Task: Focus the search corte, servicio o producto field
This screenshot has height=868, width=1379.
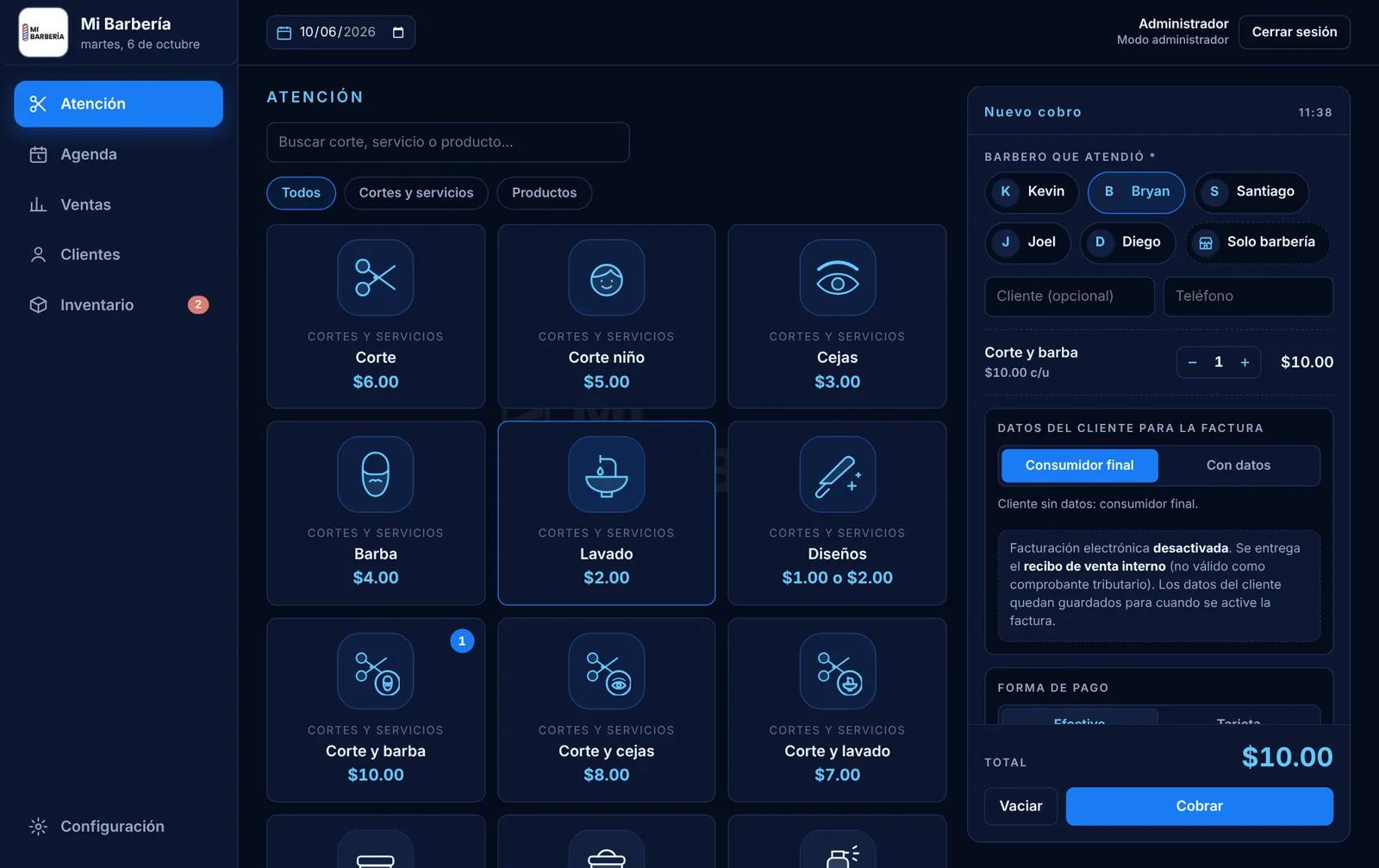Action: tap(447, 142)
